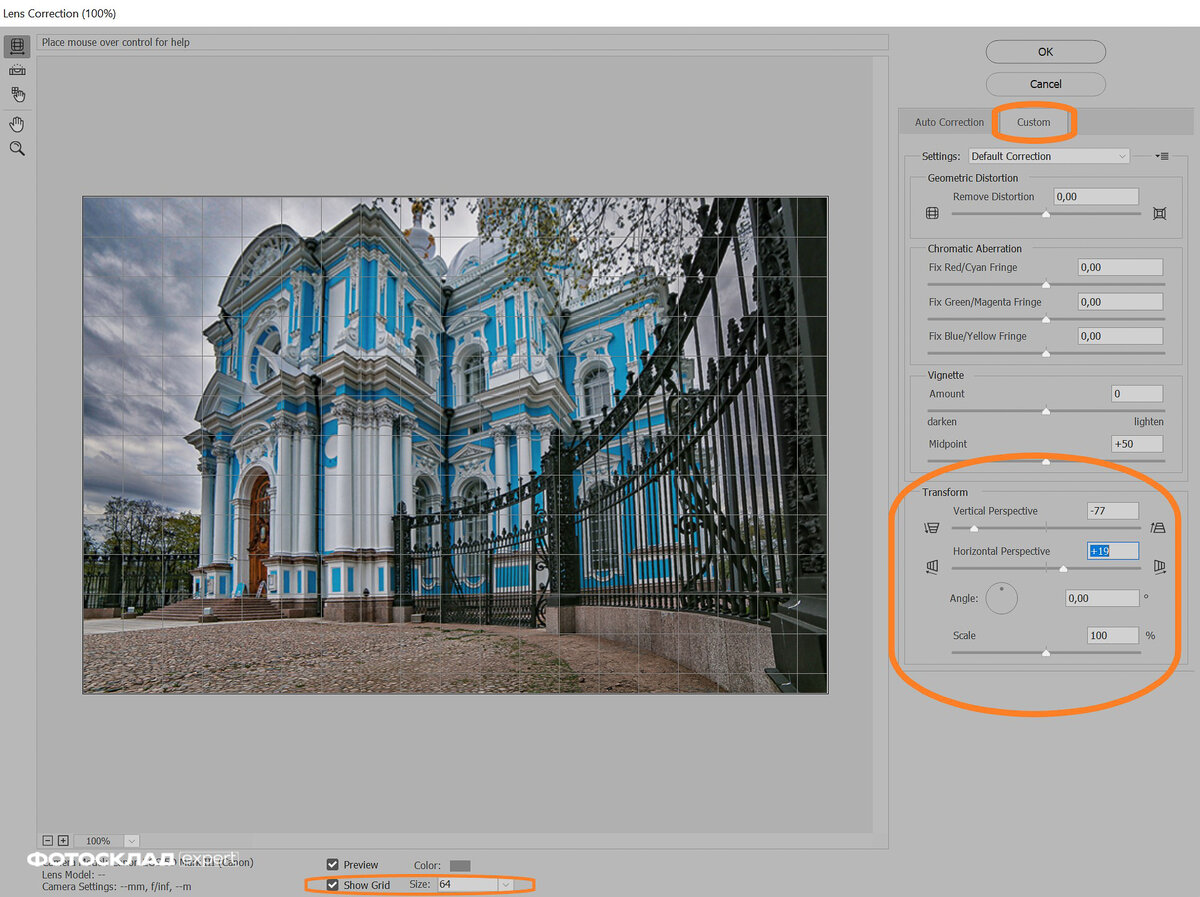Screen dimensions: 1200x897
Task: Select the Move Grid tool
Action: pos(17,95)
